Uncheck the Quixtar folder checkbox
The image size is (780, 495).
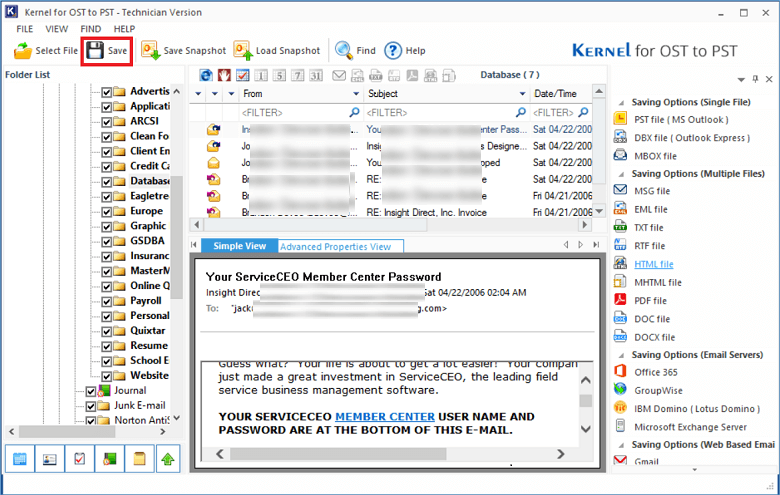coord(106,331)
